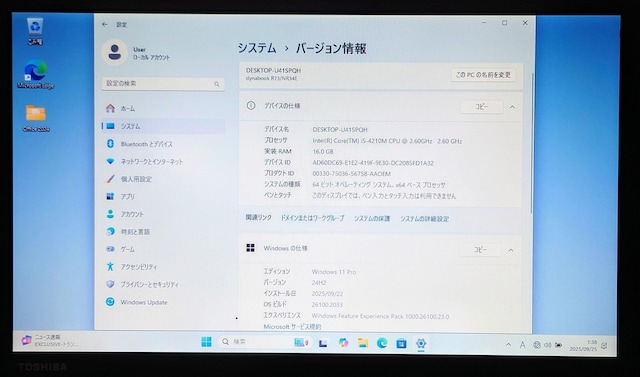Collapse the Windows の仕様 section

[511, 250]
